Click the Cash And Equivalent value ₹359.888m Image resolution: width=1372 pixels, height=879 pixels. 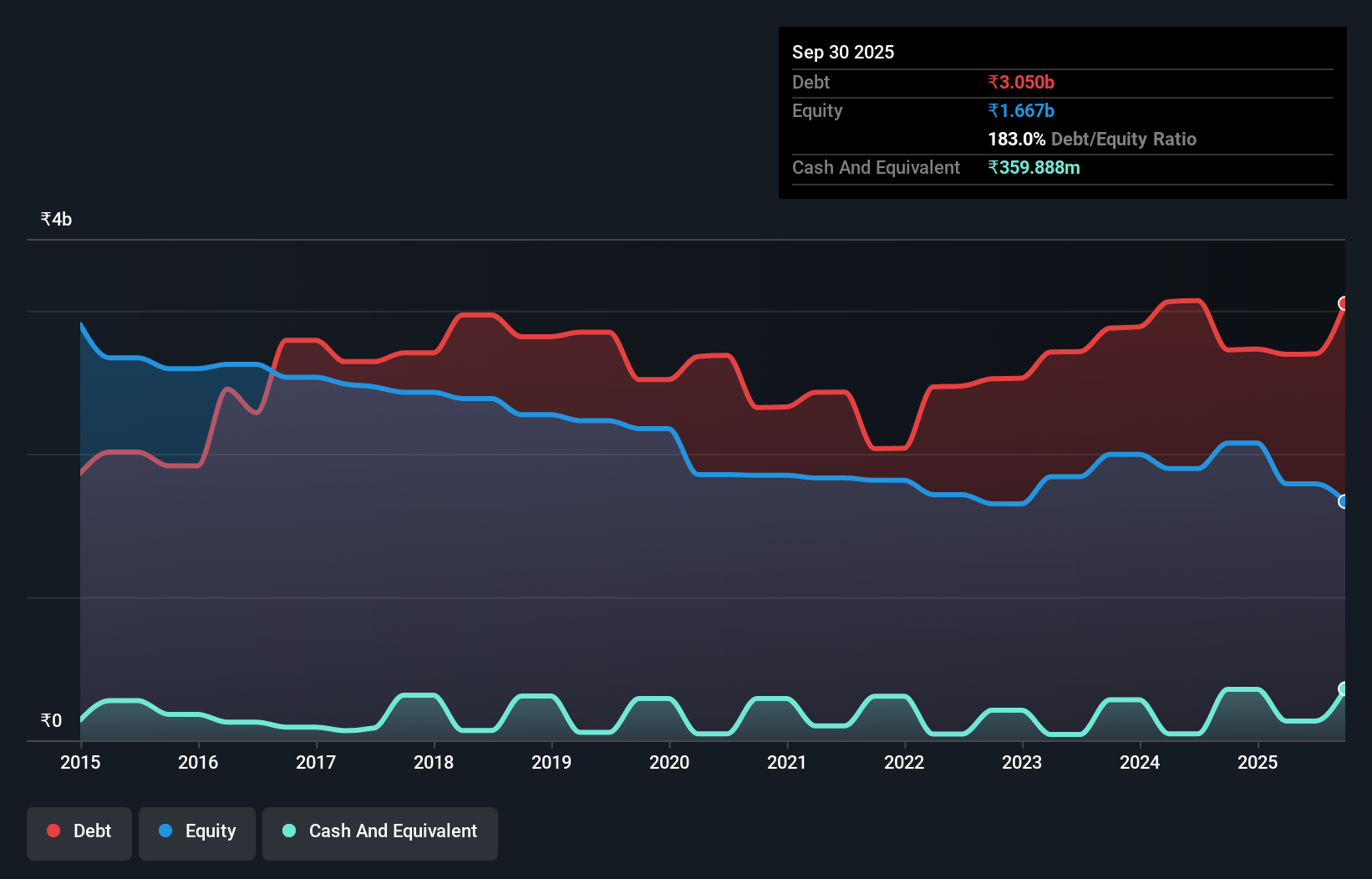click(1034, 167)
